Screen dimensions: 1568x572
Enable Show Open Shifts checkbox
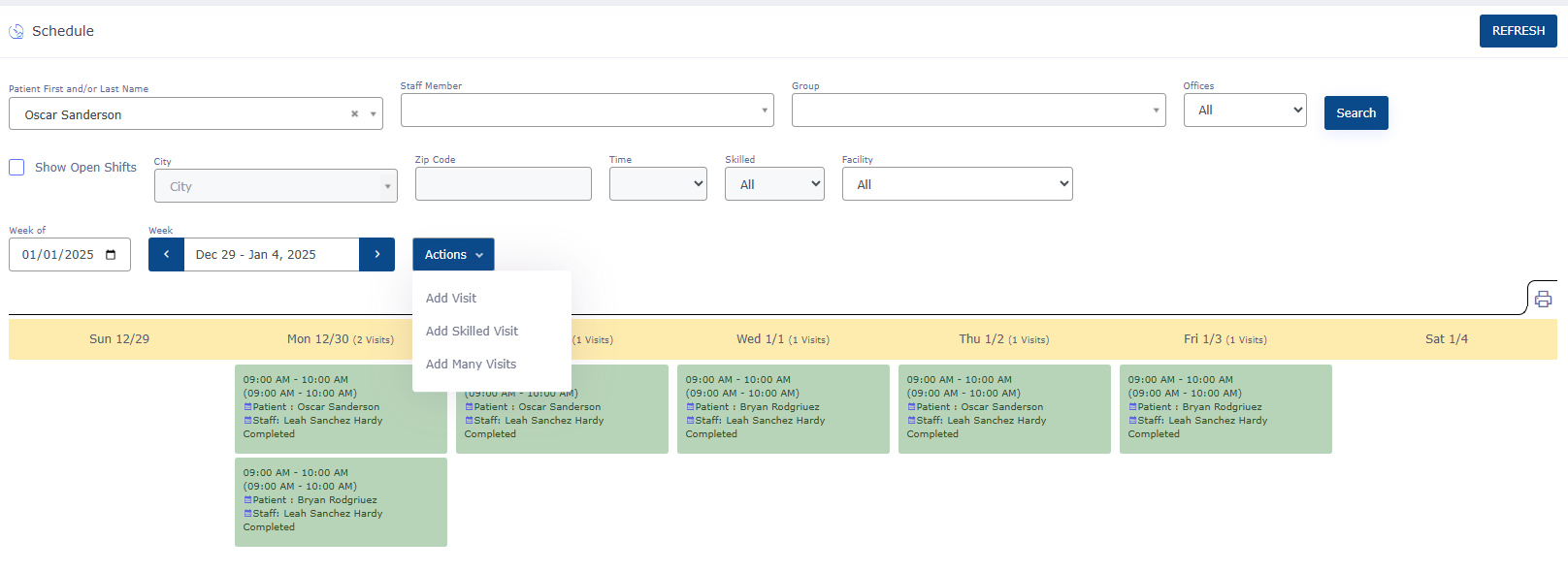point(16,167)
